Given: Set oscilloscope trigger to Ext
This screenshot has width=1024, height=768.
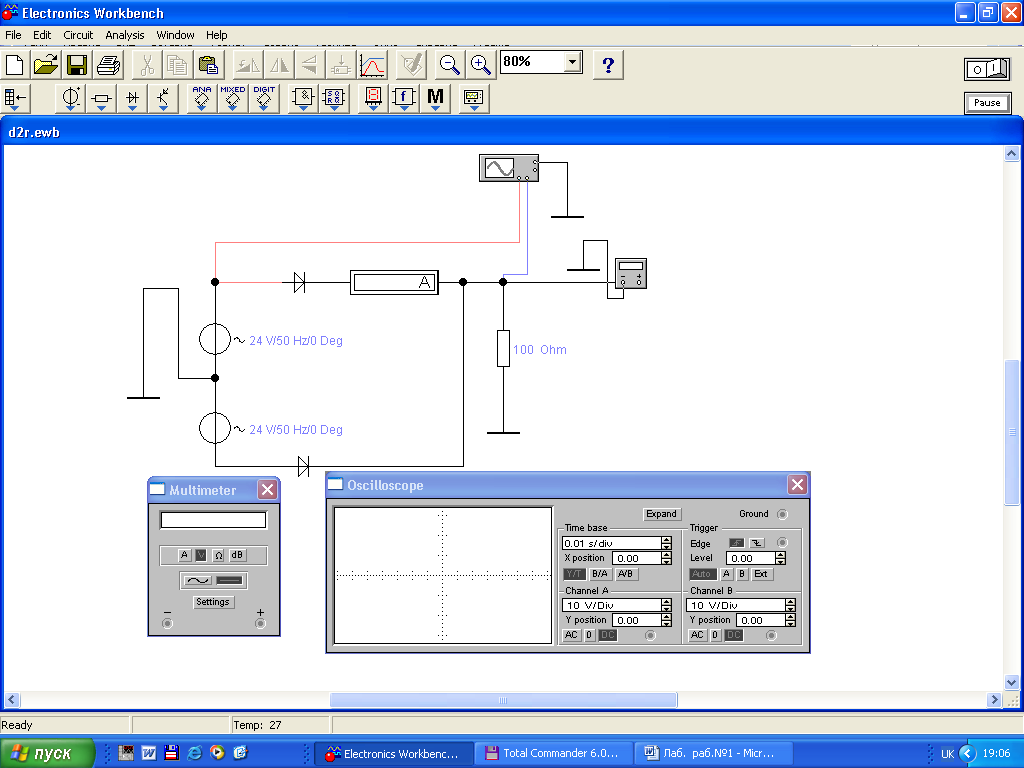Looking at the screenshot, I should tap(761, 574).
